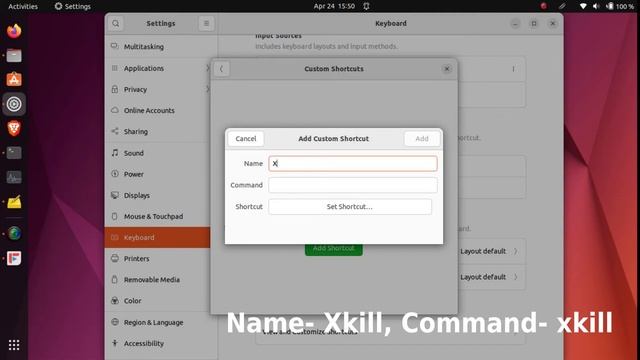Click the notification bell icon in top bar
Viewport: 640px width, 360px height.
tap(366, 6)
